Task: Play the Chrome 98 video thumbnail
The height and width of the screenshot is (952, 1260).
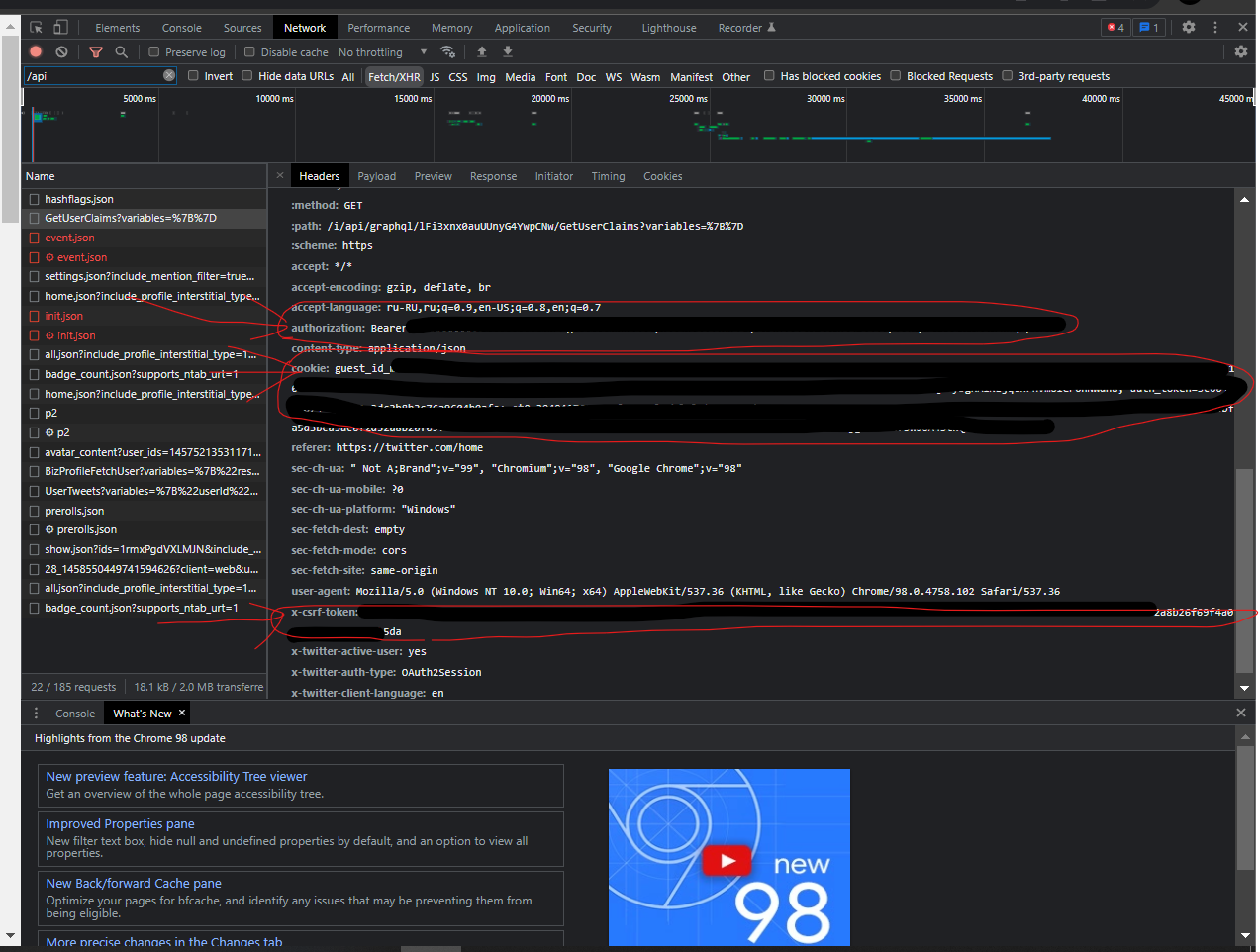Action: click(x=728, y=860)
